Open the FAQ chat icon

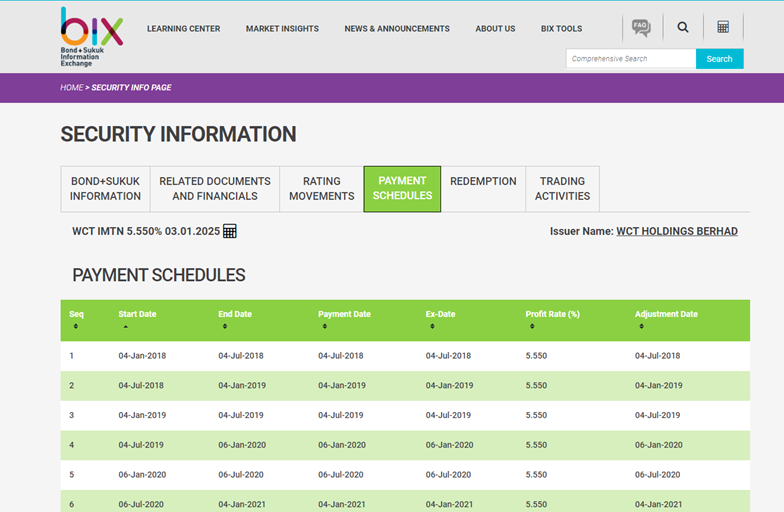tap(641, 28)
